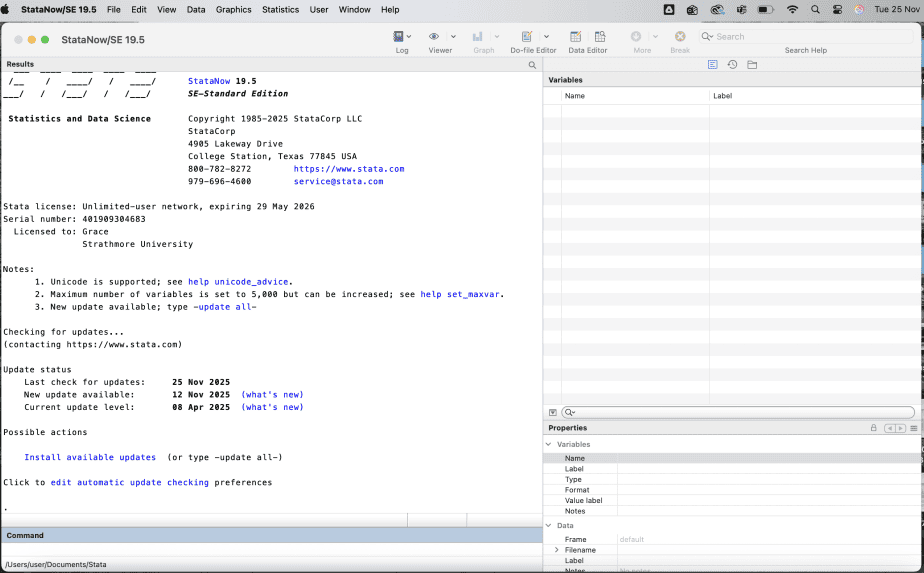Click the /Users/user/Documents/Stata path in status bar
924x573 pixels.
[x=55, y=565]
